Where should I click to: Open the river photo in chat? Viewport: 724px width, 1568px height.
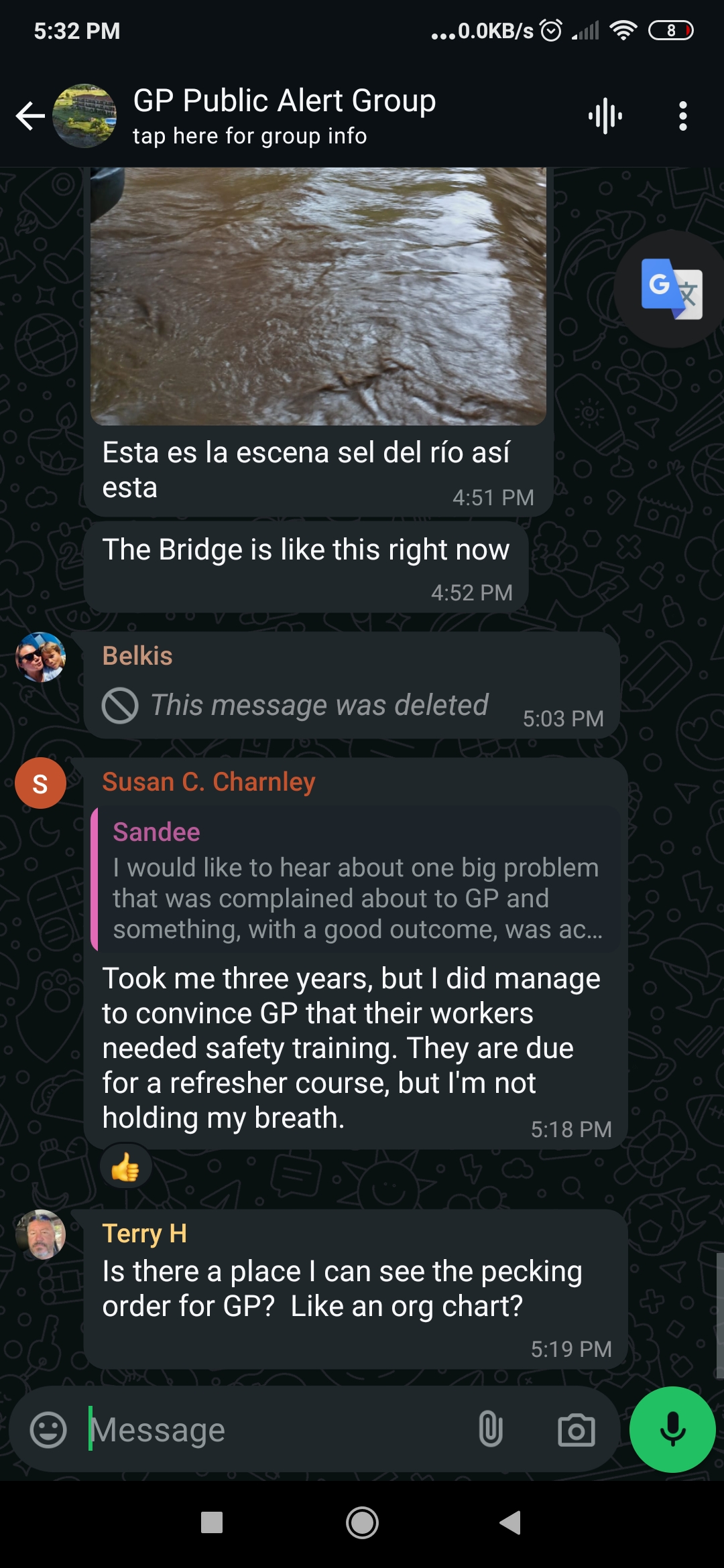[x=318, y=295]
